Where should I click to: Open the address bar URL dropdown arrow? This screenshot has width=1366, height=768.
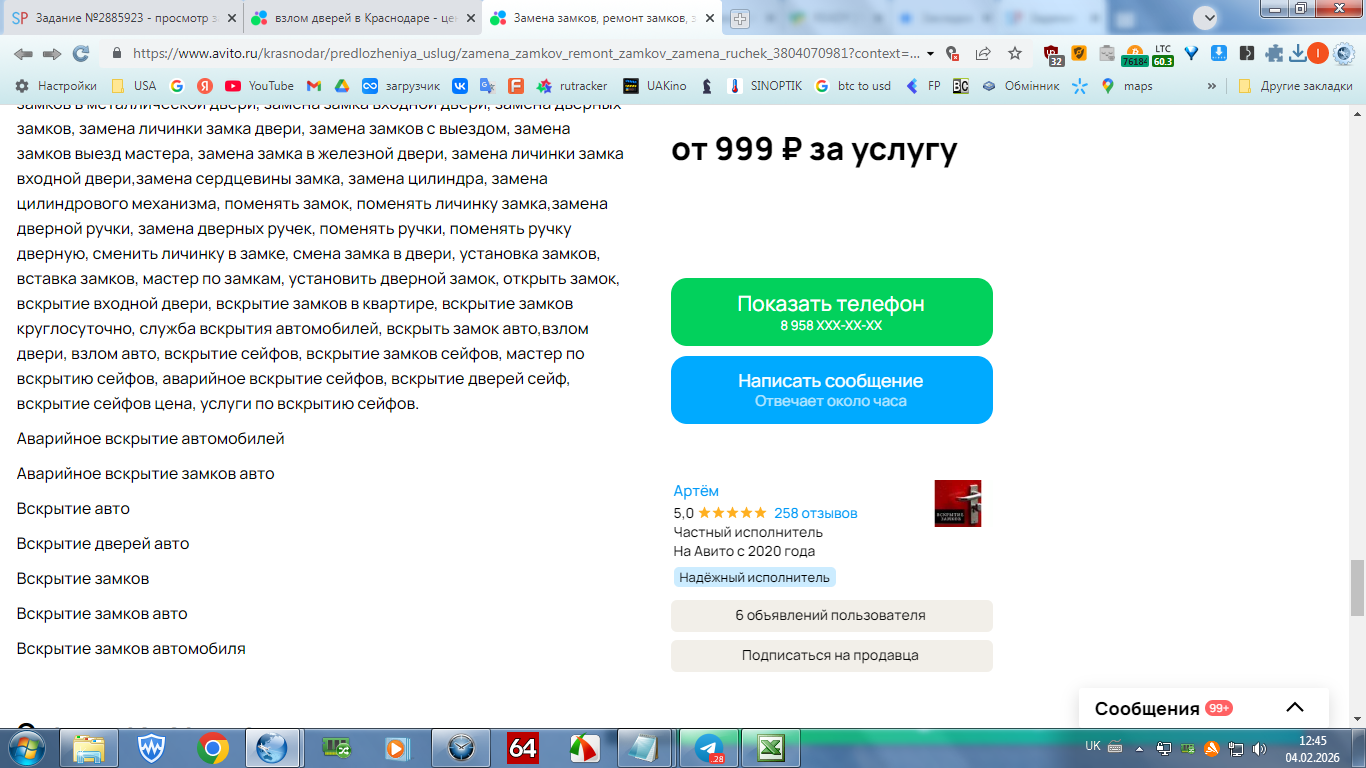point(931,54)
